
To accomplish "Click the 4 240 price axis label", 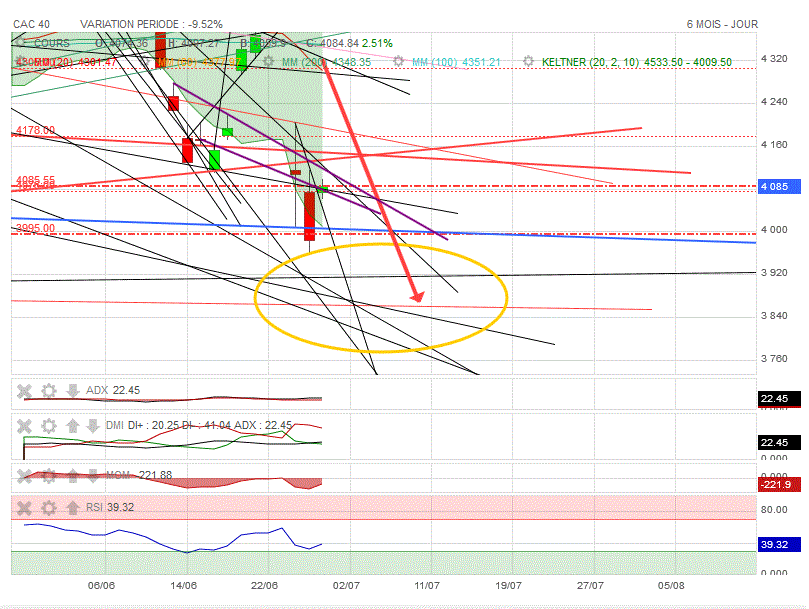I will click(x=774, y=102).
